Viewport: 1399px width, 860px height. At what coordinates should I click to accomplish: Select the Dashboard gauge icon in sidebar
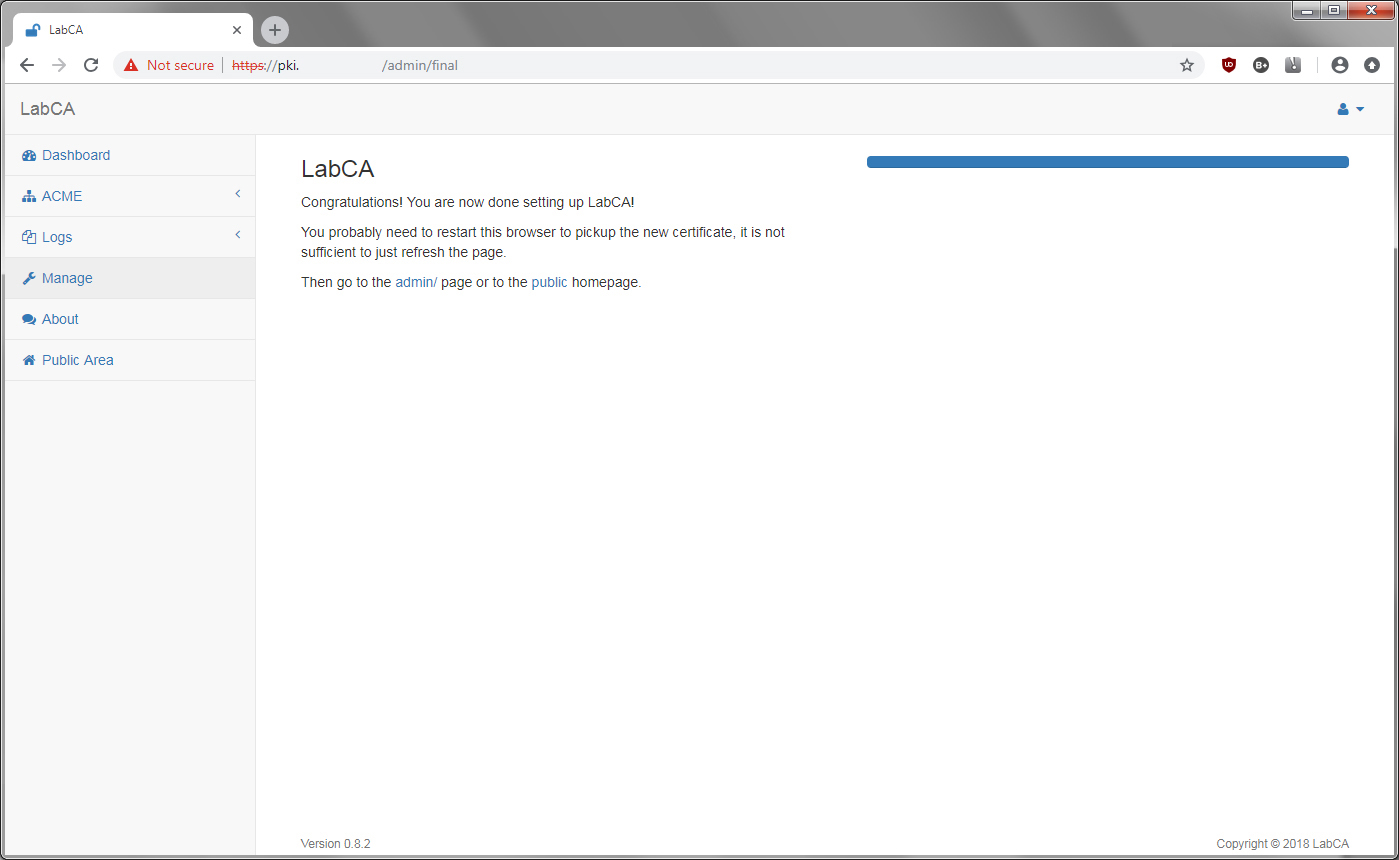(x=28, y=155)
